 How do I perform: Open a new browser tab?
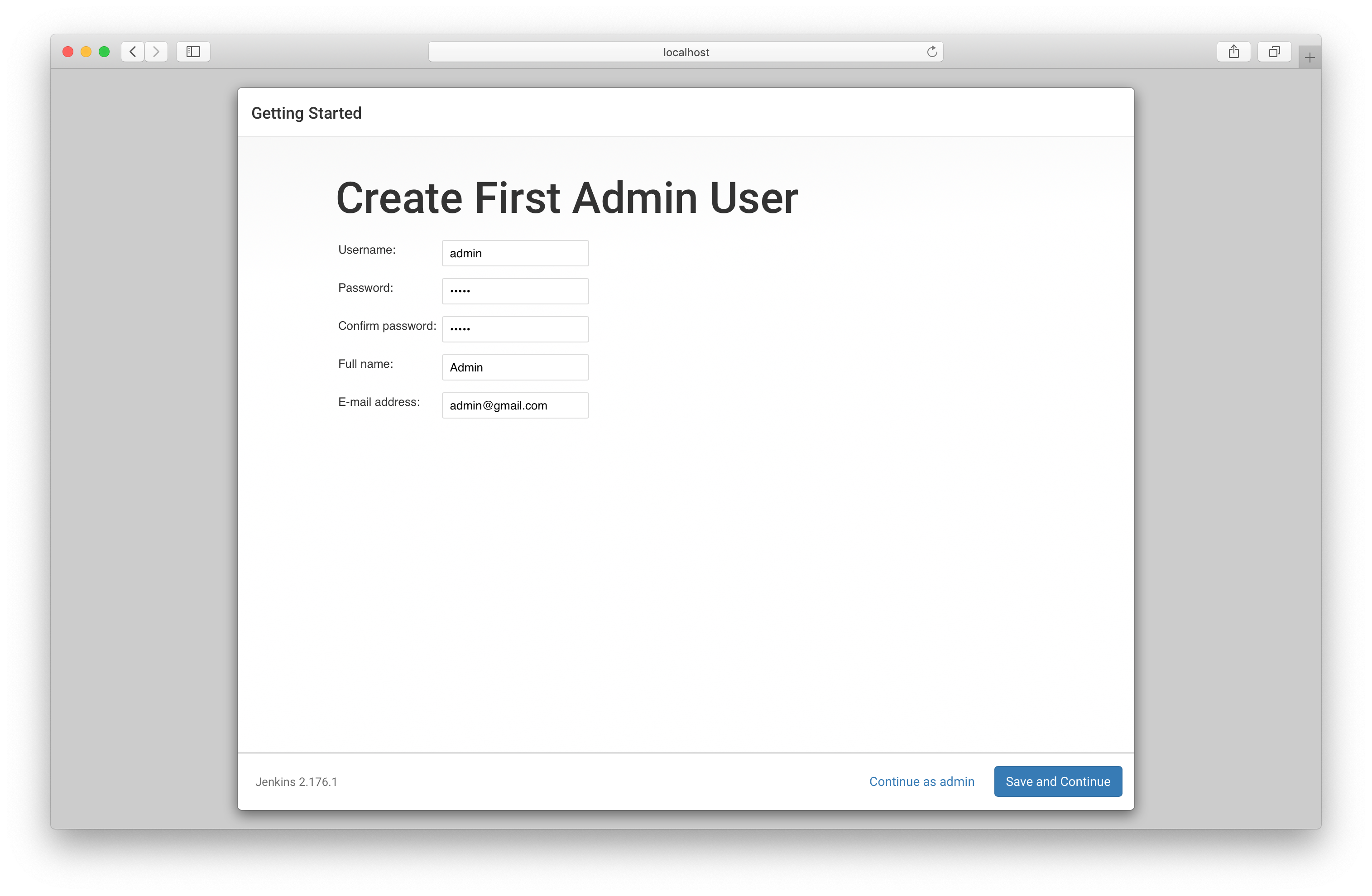(1309, 56)
